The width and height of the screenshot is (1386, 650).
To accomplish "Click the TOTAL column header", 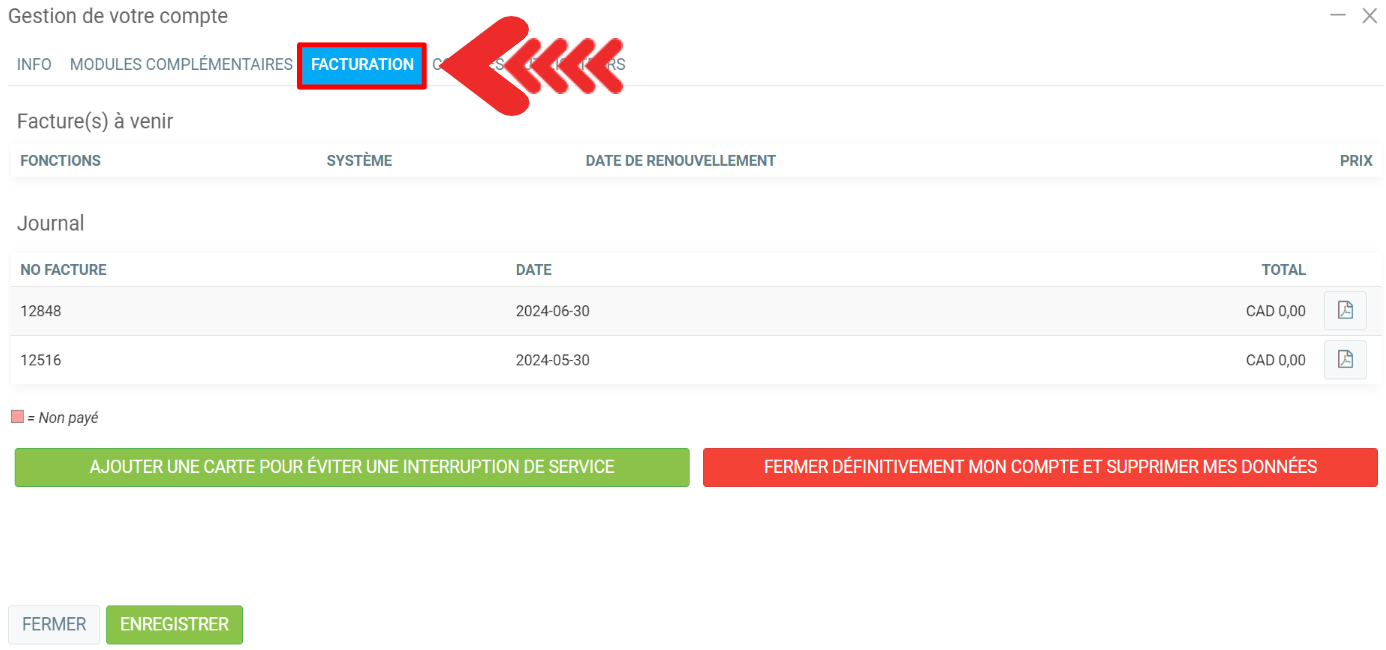I will (1283, 270).
